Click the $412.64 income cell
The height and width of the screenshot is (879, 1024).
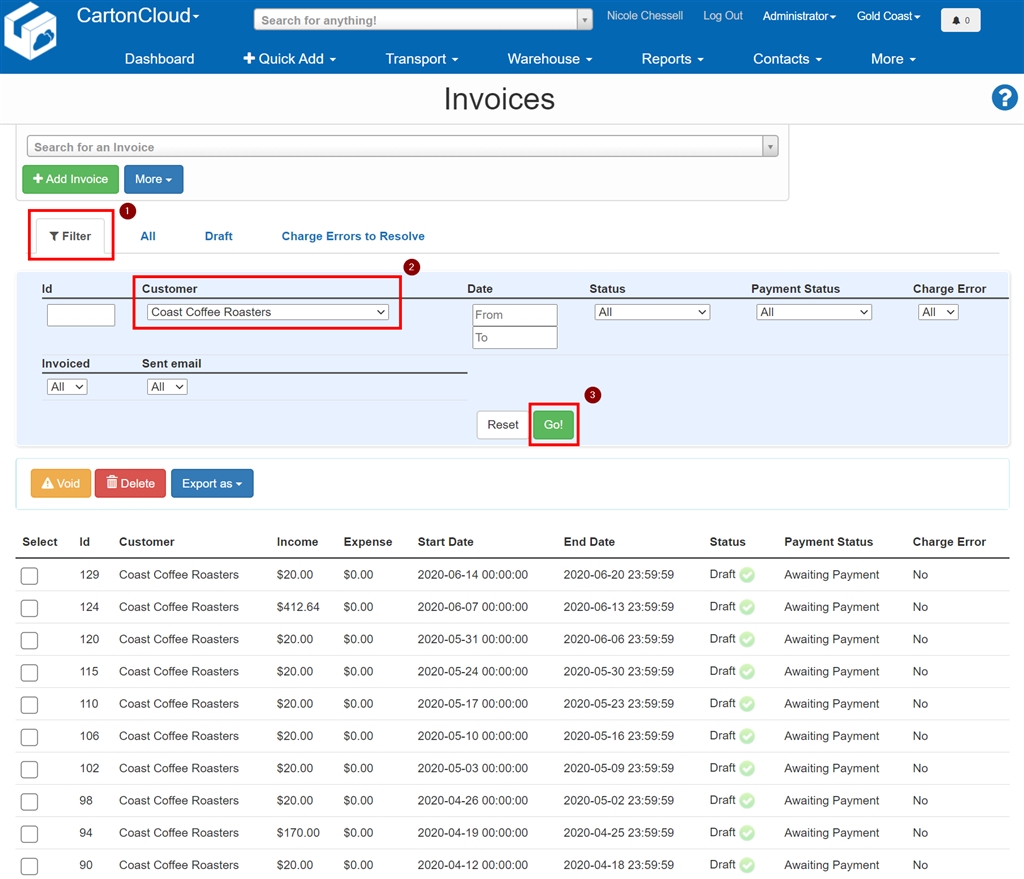click(x=298, y=607)
